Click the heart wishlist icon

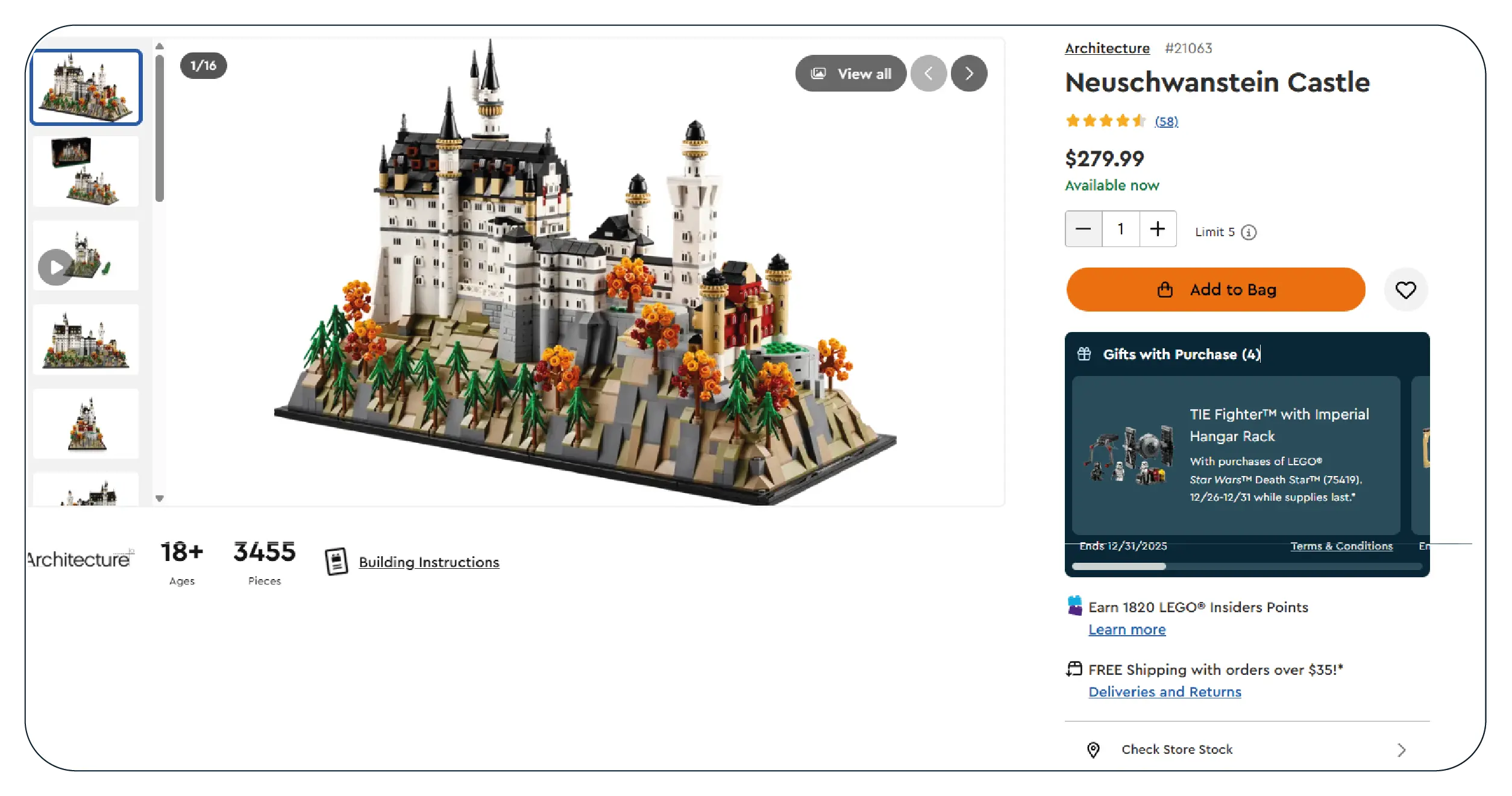pyautogui.click(x=1405, y=290)
